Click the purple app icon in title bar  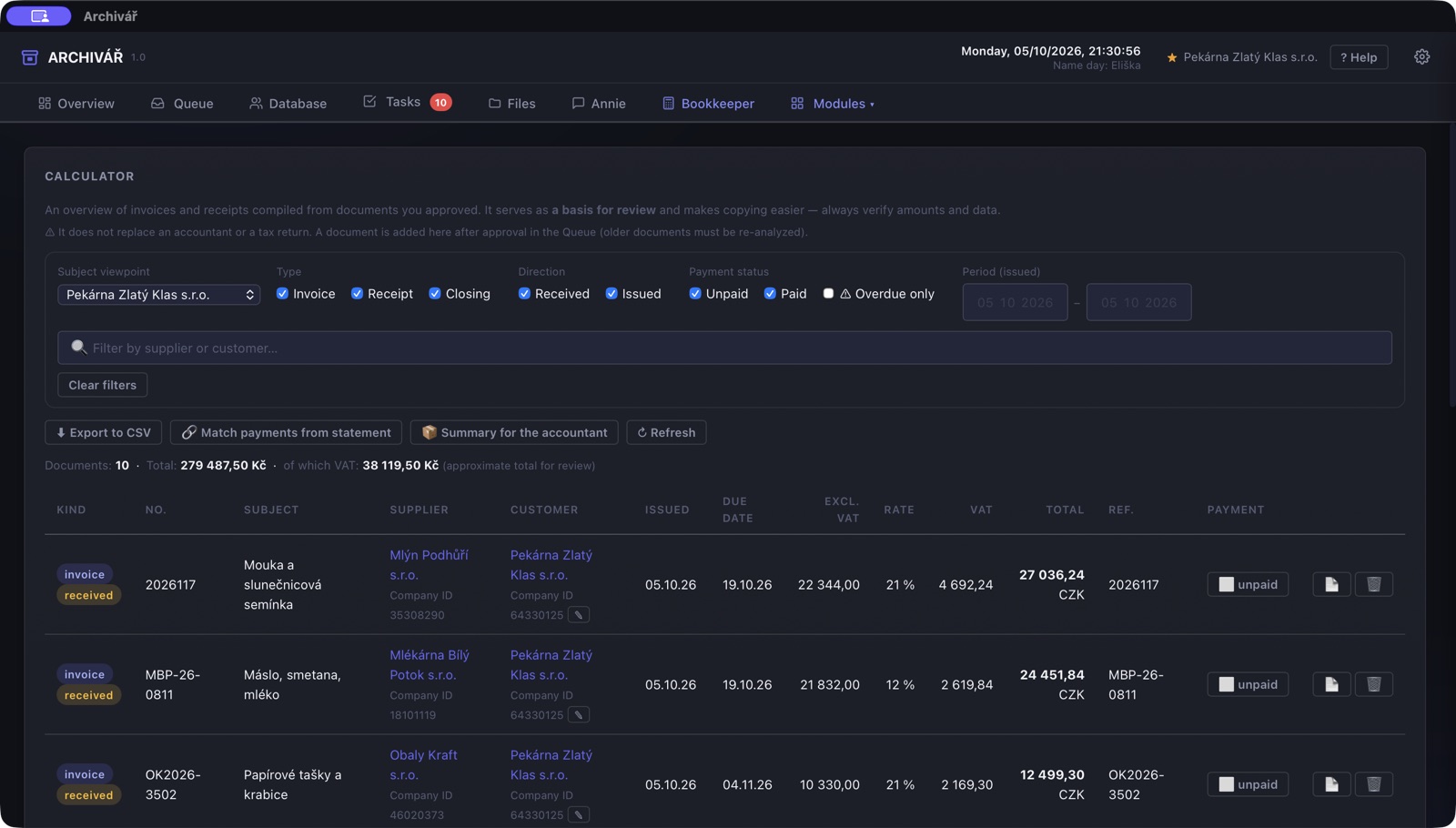click(x=39, y=15)
